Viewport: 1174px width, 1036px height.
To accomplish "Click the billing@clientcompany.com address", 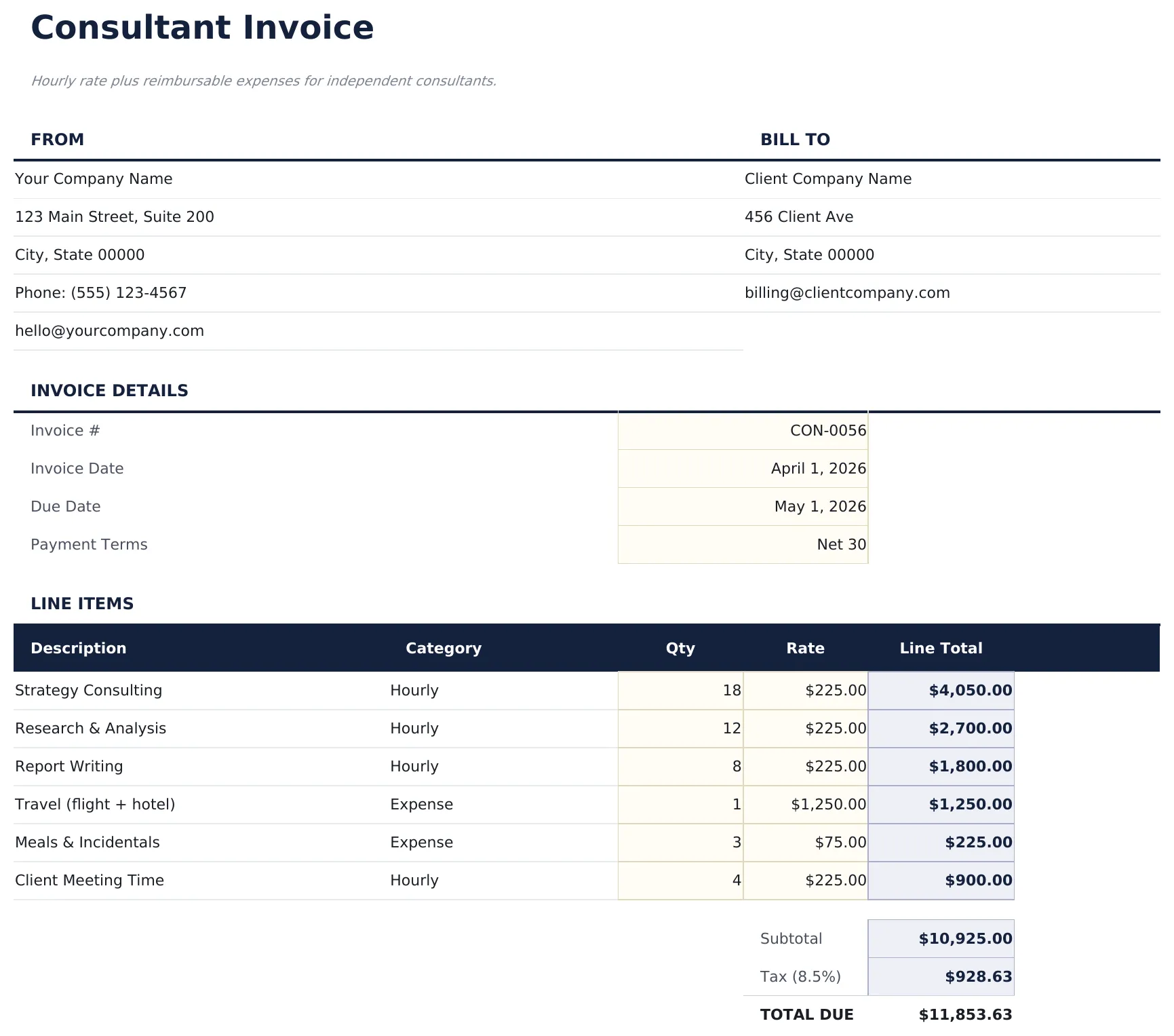I will click(x=848, y=292).
